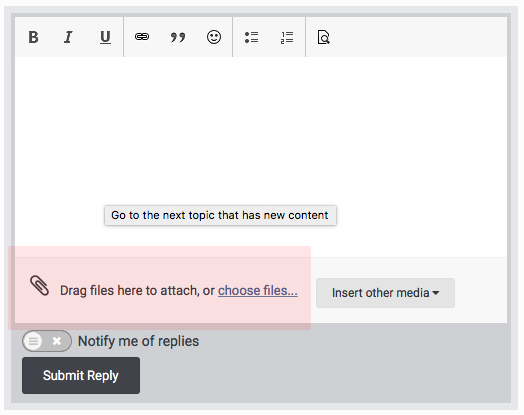524x415 pixels.
Task: Toggle bold formatting in the editor
Action: pyautogui.click(x=33, y=37)
